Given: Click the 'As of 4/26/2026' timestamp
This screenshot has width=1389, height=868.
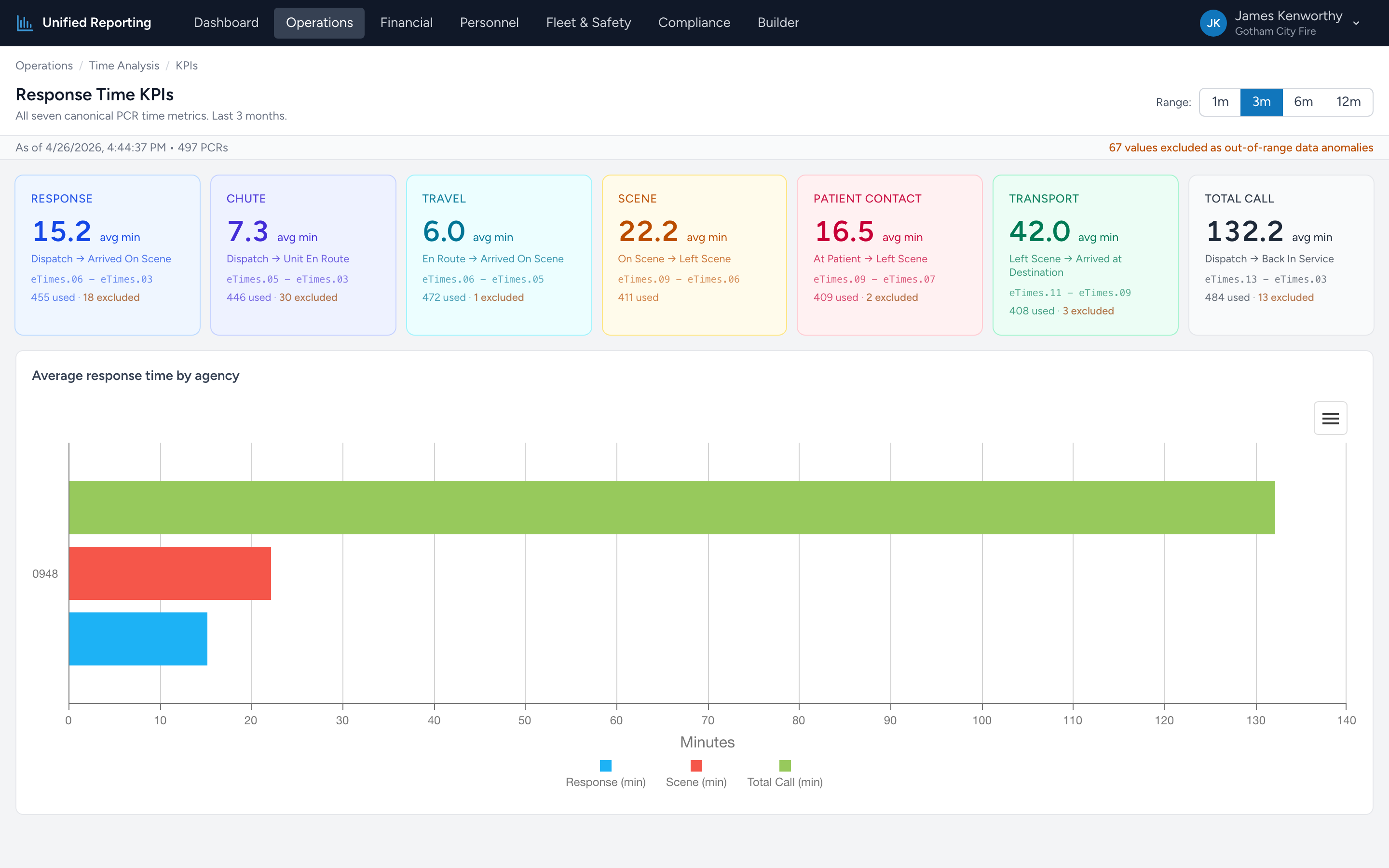Looking at the screenshot, I should (91, 148).
